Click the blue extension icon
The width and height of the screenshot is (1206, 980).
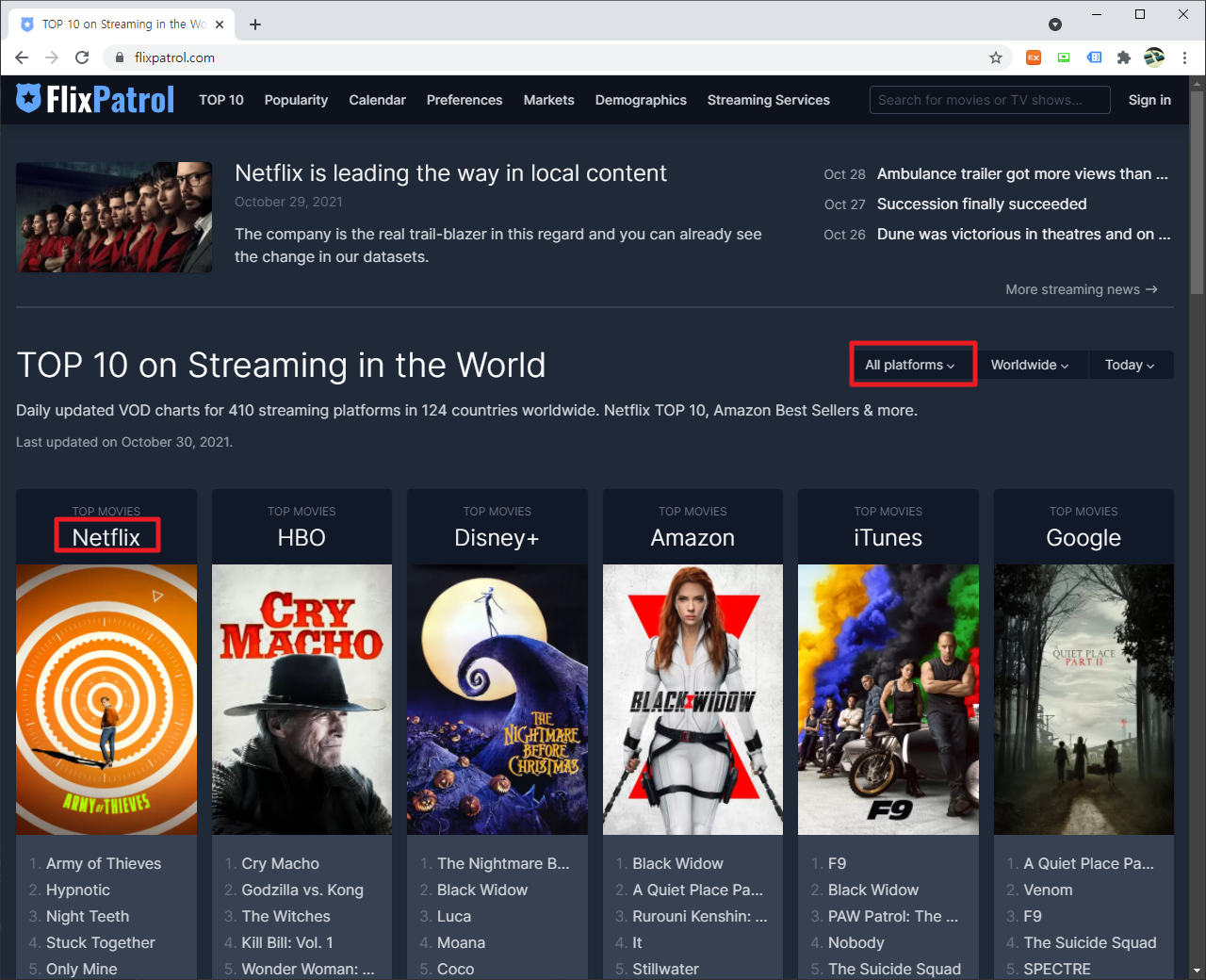pyautogui.click(x=1094, y=57)
